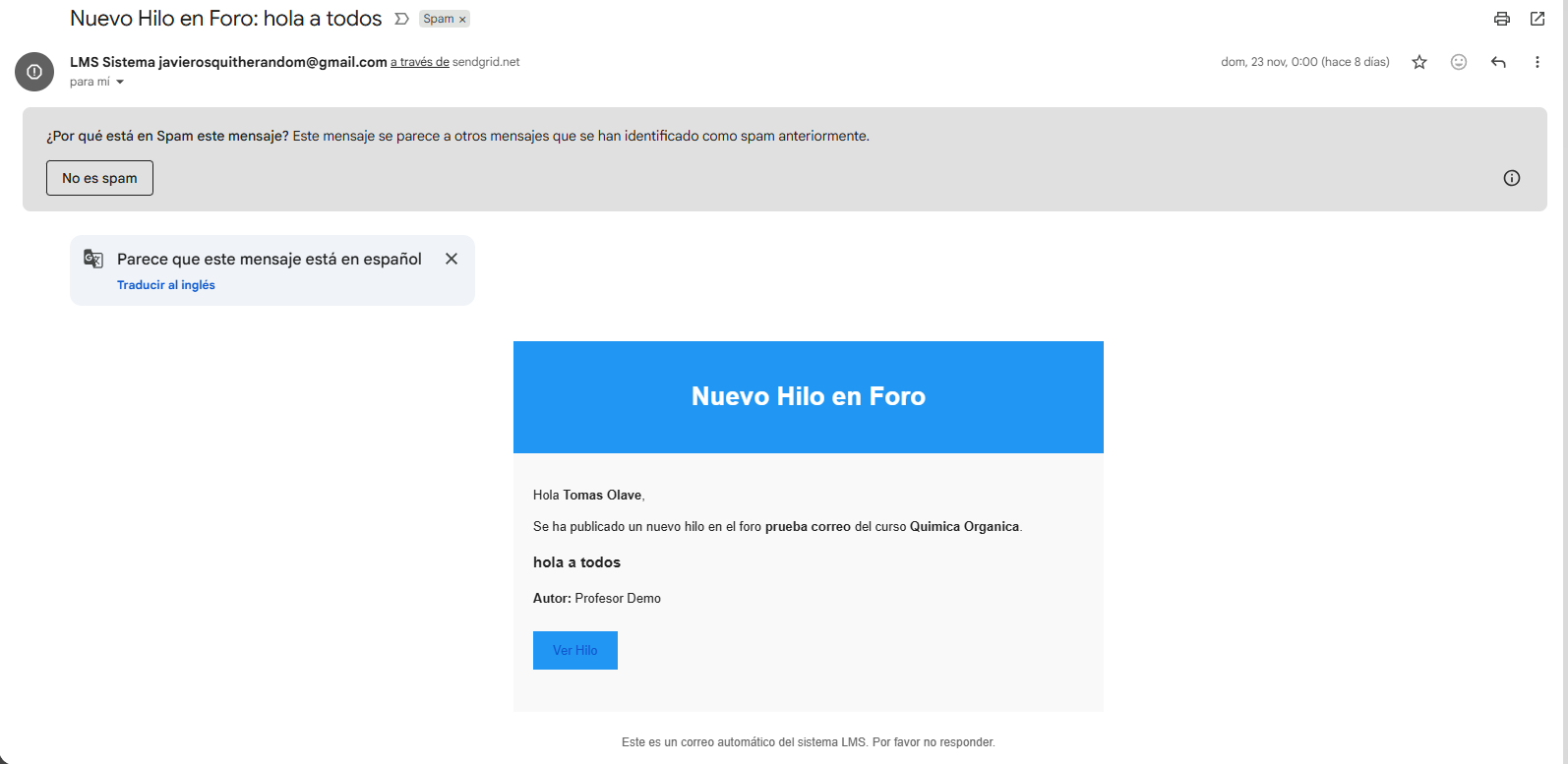Click the sender name 'LMS Sistema'
The image size is (1568, 764).
112,62
